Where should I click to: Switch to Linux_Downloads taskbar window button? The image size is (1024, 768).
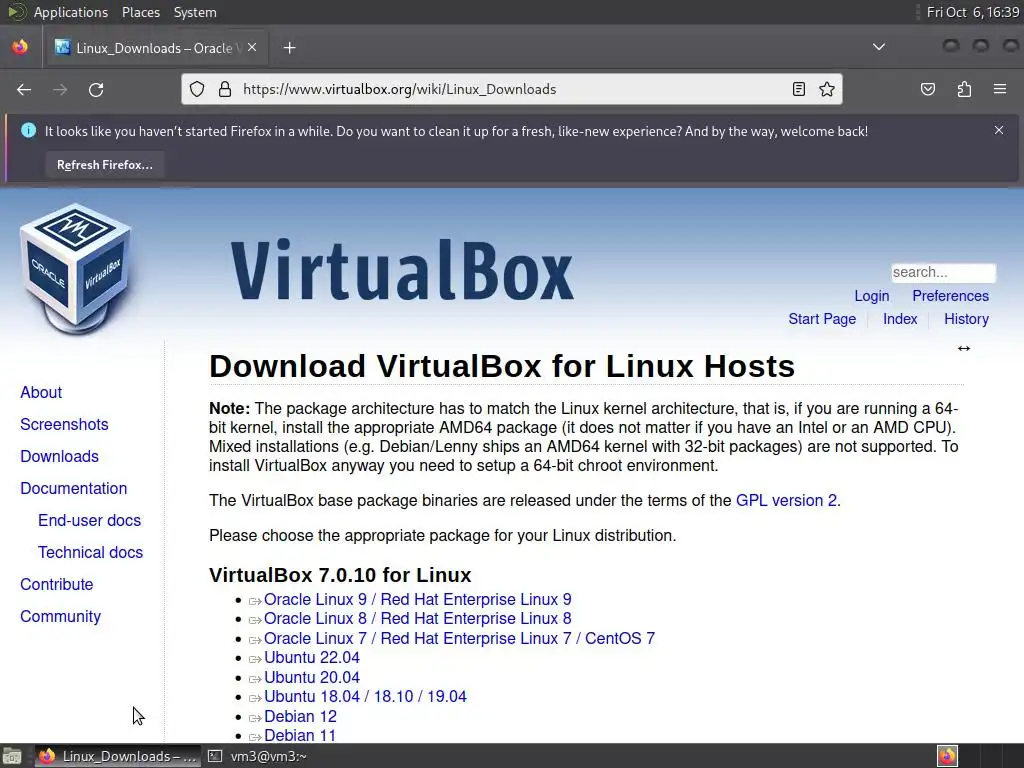click(118, 756)
